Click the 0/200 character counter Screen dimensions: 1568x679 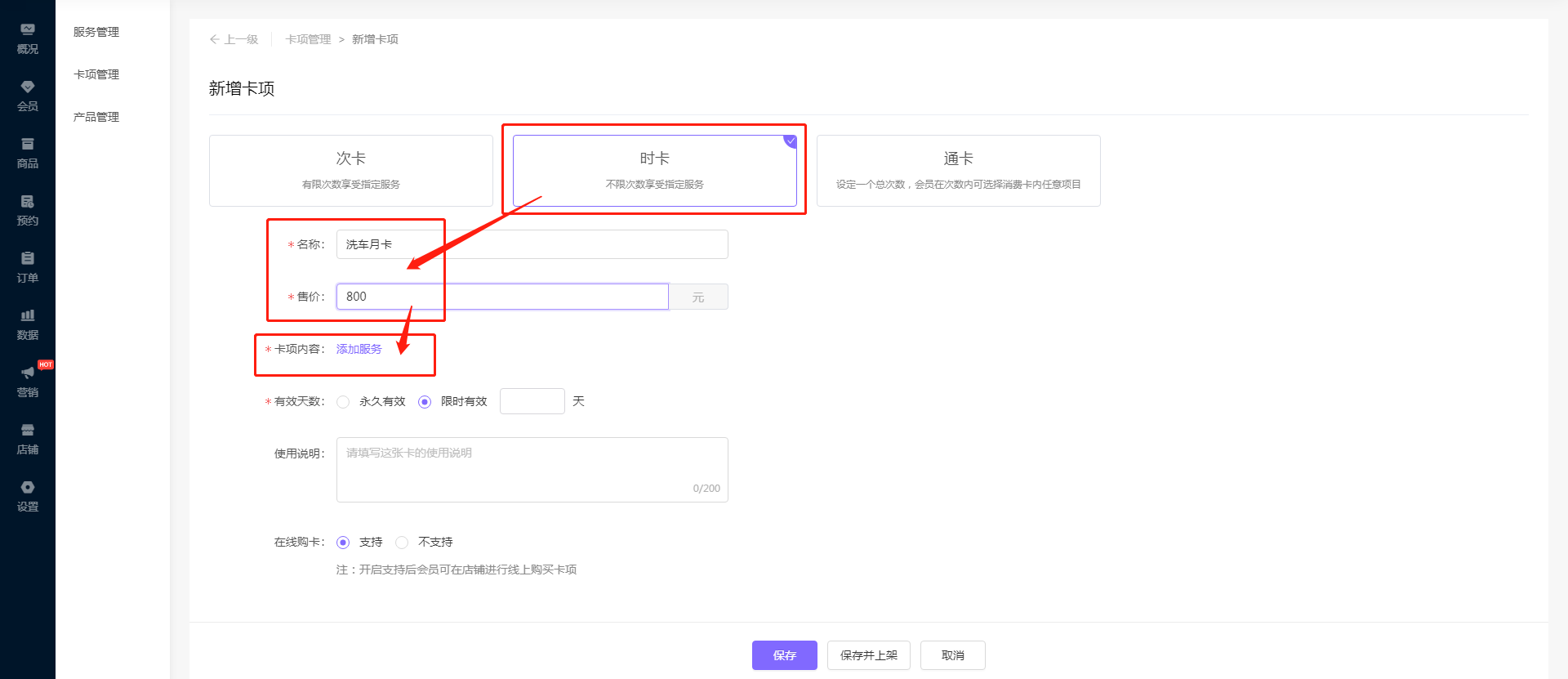(706, 489)
